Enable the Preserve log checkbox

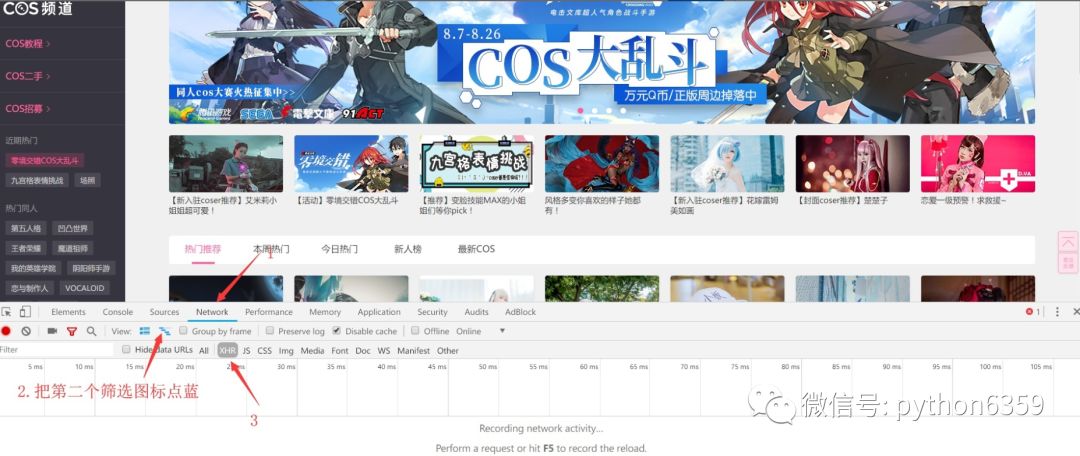tap(270, 331)
